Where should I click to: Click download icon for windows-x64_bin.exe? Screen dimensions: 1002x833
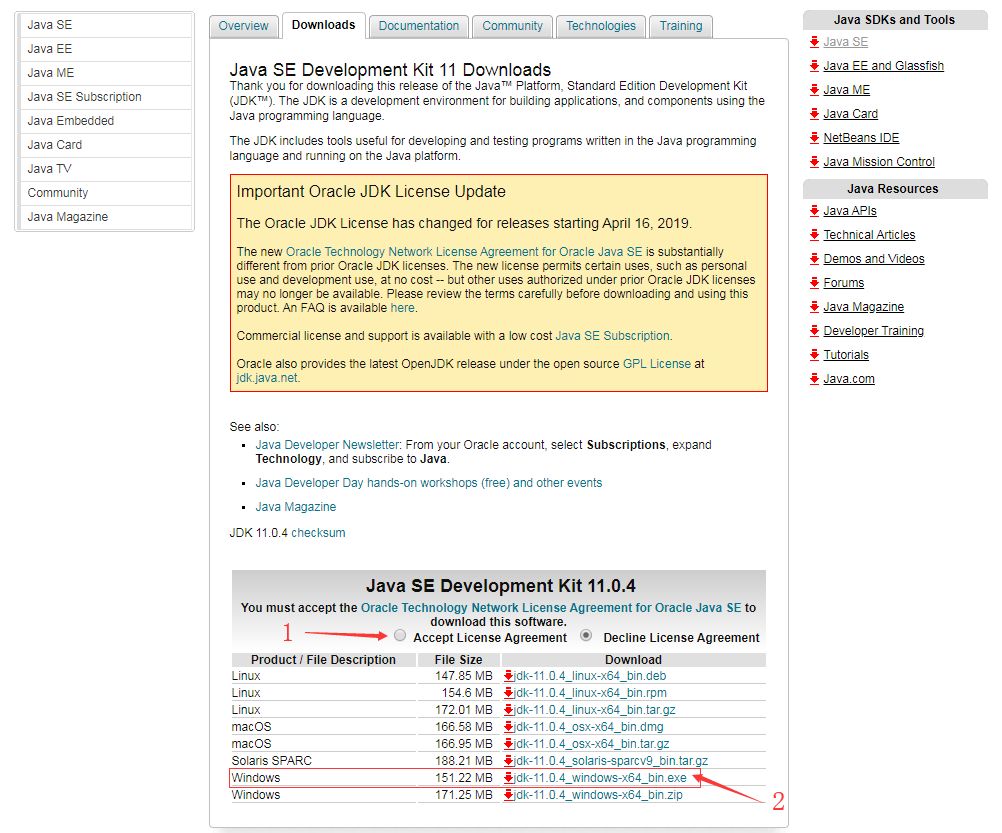(509, 778)
